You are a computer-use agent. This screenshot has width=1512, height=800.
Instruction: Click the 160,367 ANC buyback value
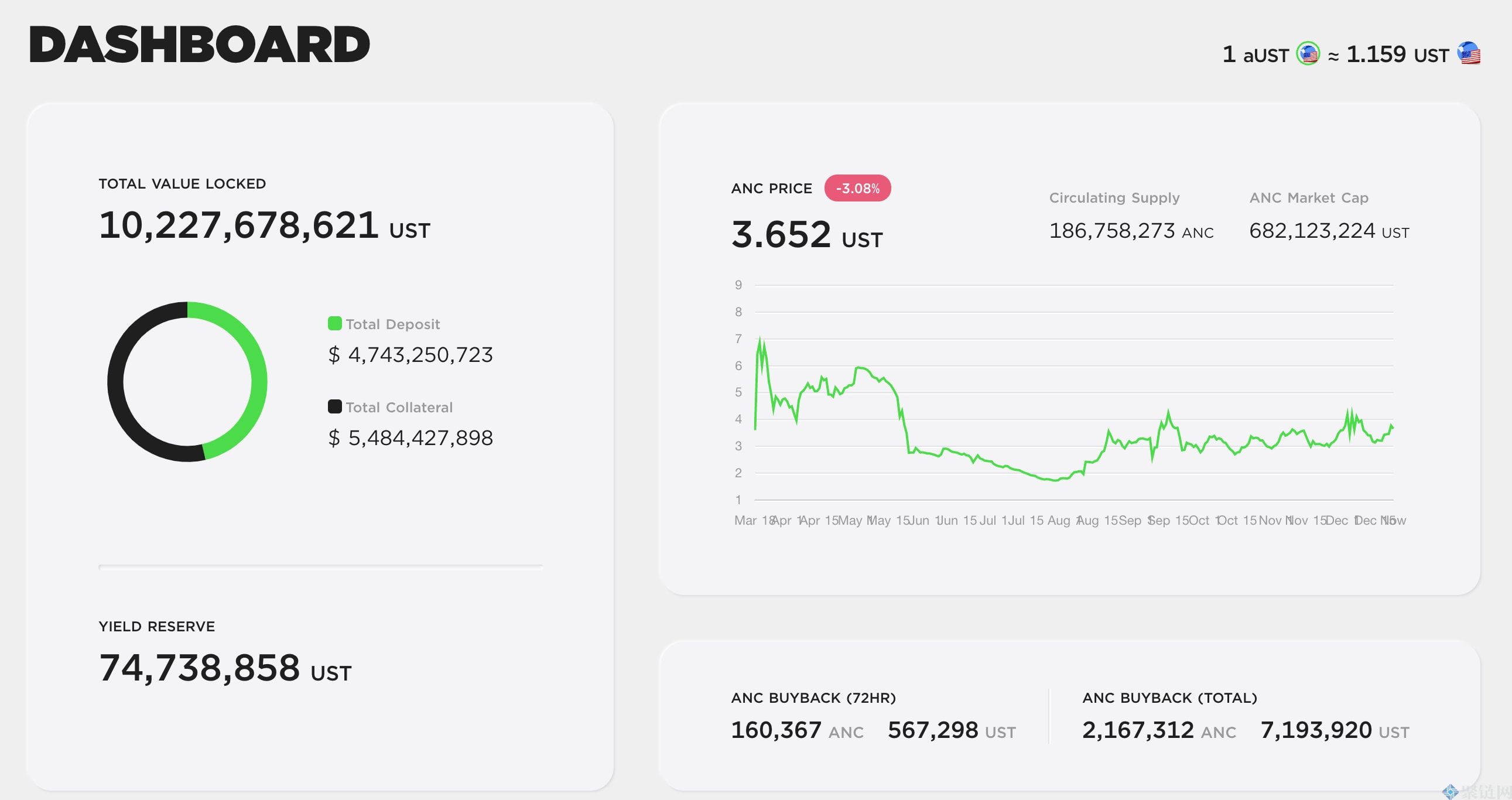point(797,731)
